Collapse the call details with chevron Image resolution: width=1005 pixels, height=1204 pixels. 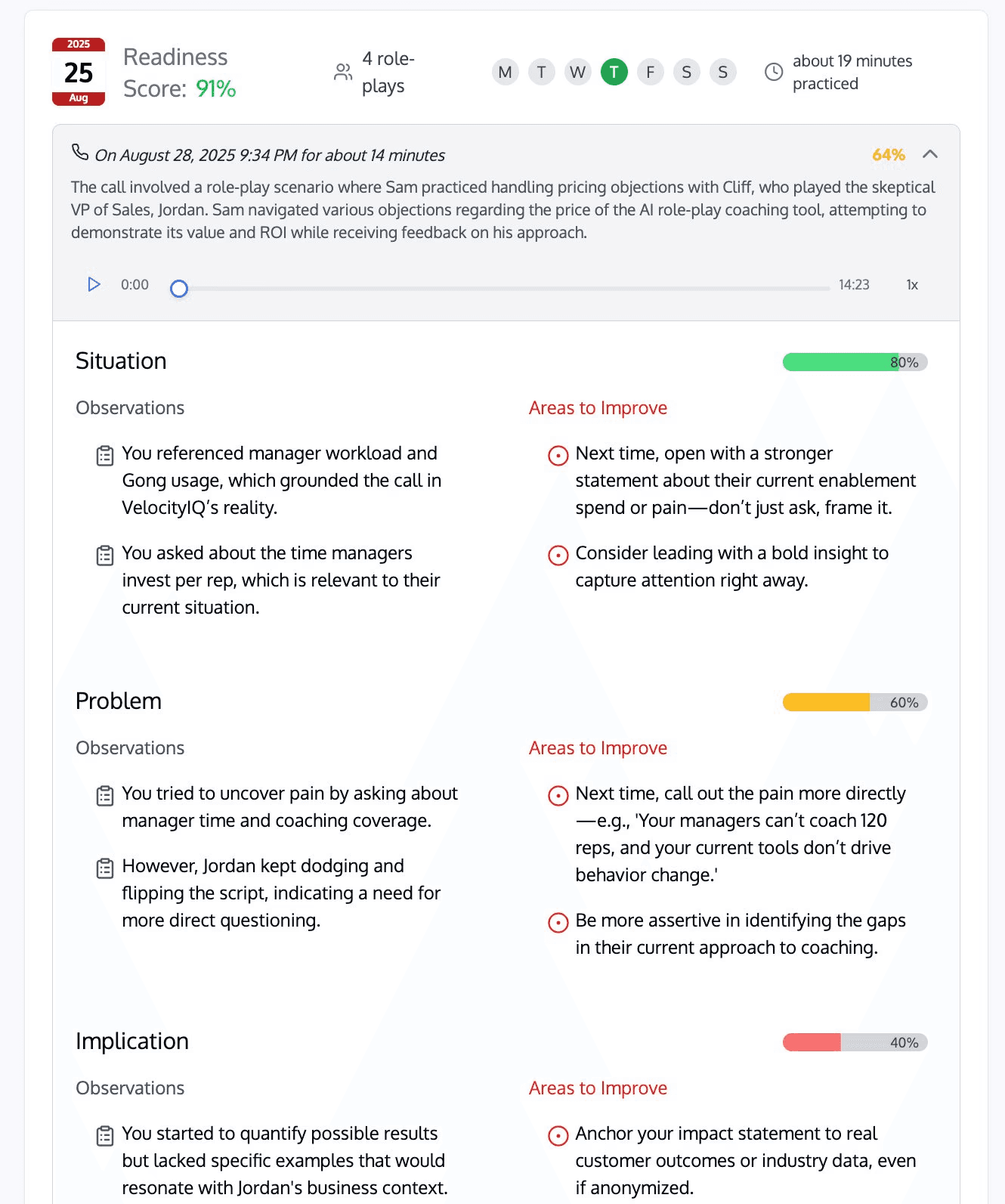click(930, 154)
